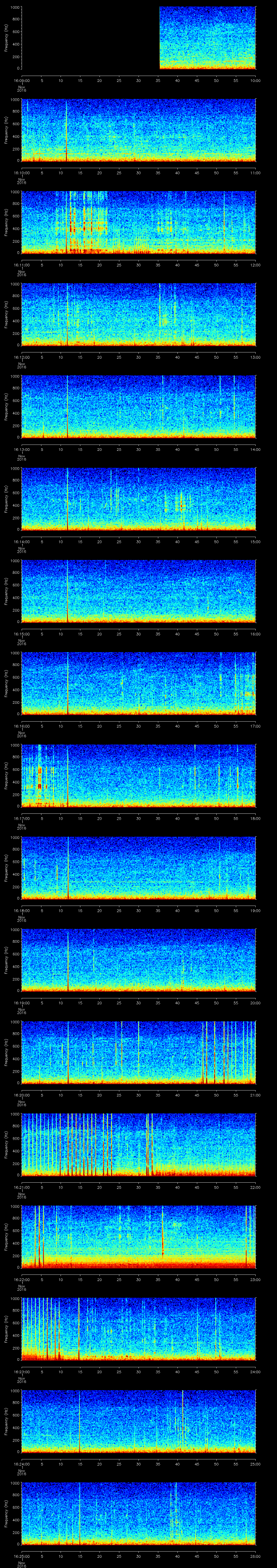Select the spectrogram panel starting at 16:20:00

139,1052
